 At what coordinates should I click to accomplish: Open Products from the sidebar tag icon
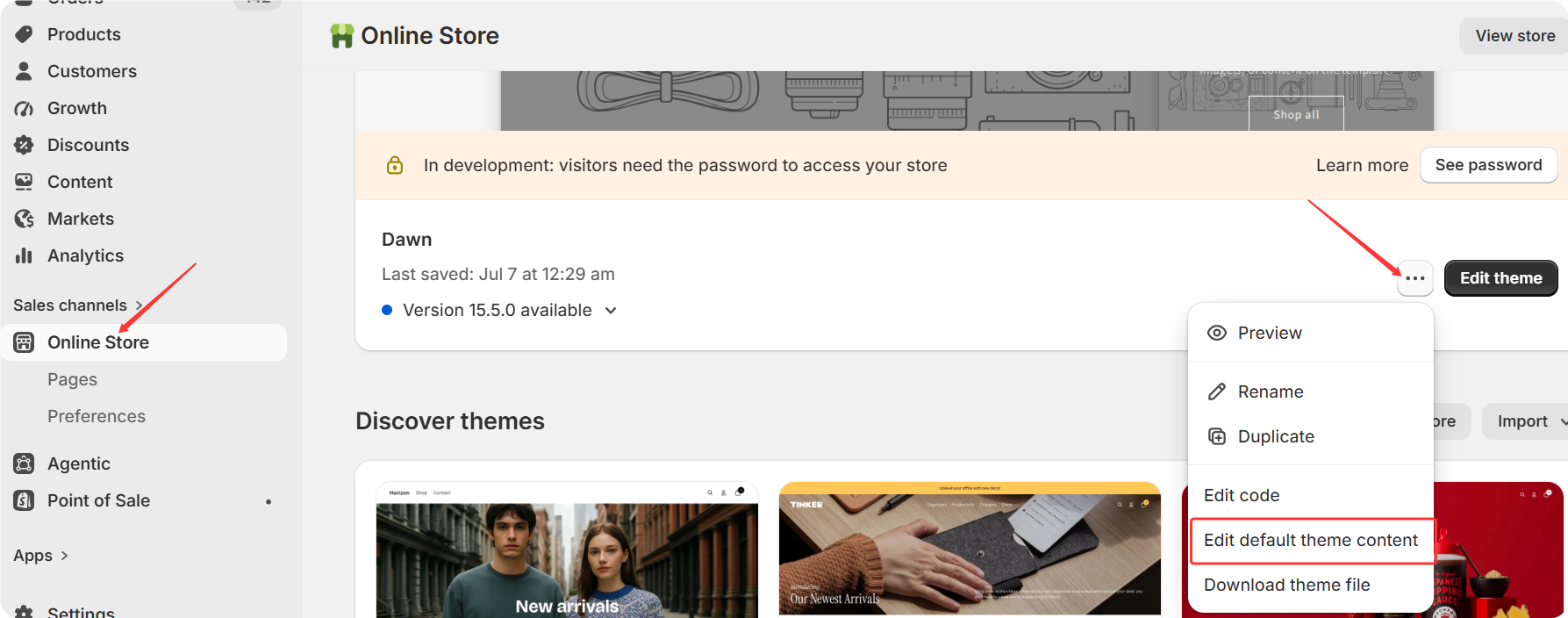tap(24, 34)
